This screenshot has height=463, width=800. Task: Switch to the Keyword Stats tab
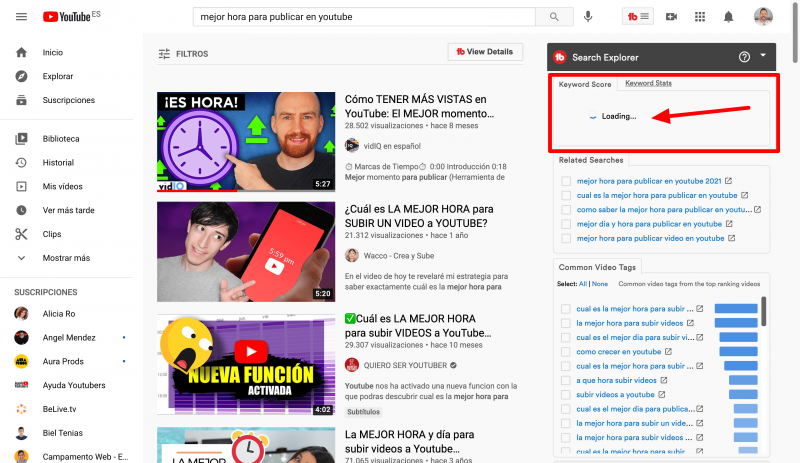point(648,84)
